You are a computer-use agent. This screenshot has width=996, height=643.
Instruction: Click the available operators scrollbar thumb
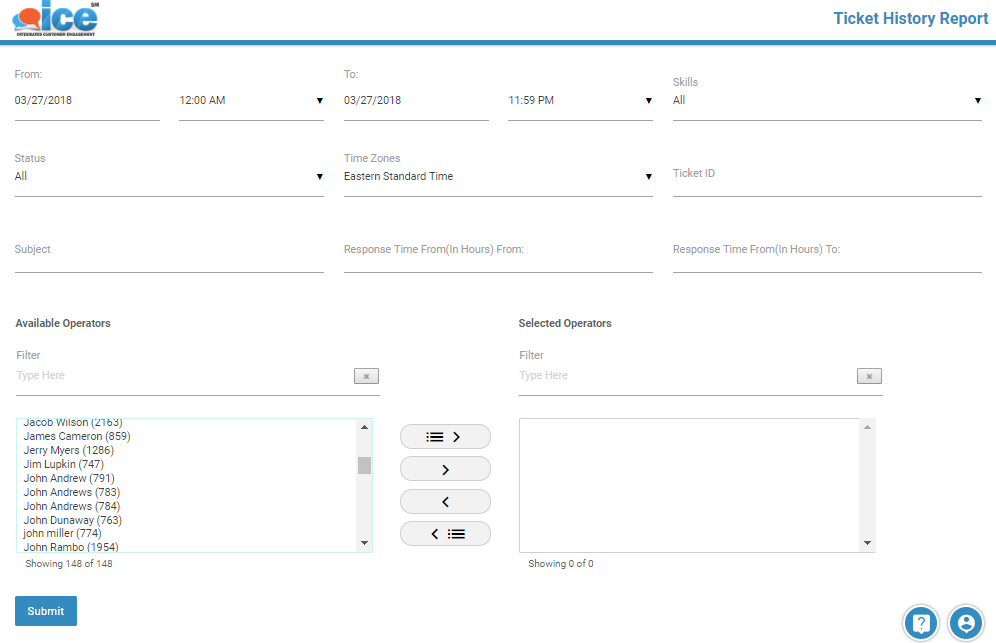coord(364,465)
